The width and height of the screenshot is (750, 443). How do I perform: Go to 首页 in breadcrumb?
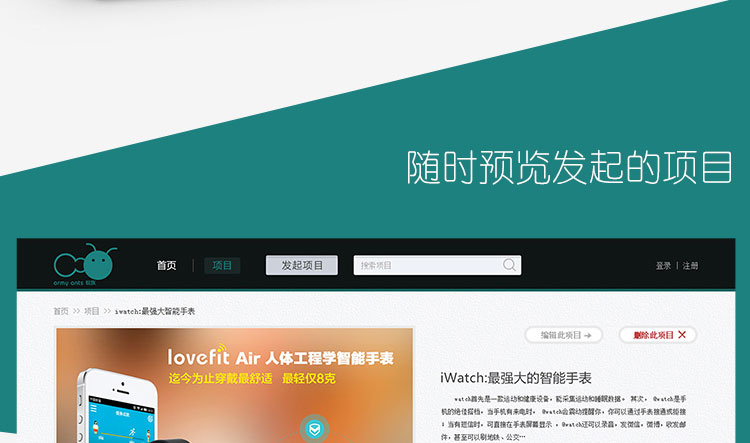click(61, 311)
